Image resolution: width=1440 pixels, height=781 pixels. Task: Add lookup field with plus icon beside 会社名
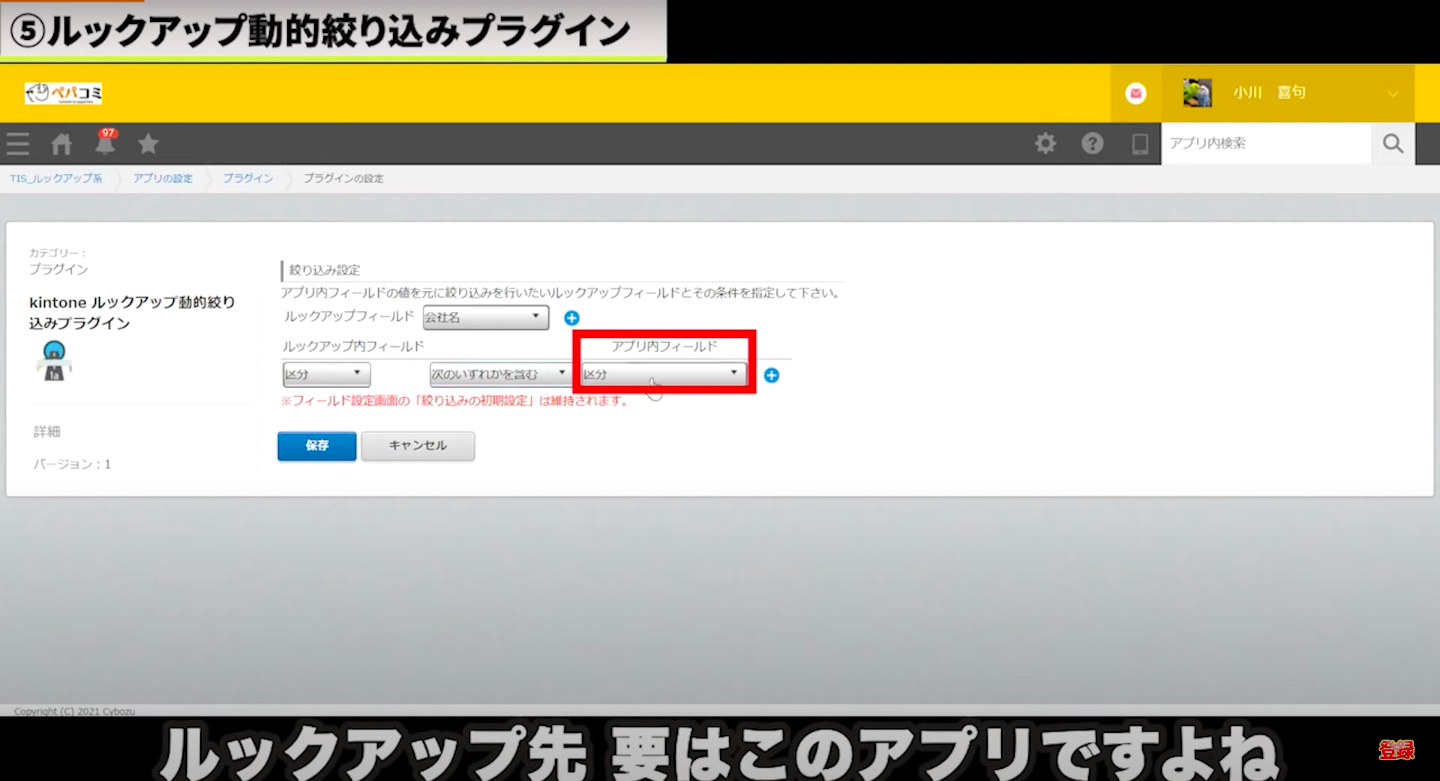point(572,318)
